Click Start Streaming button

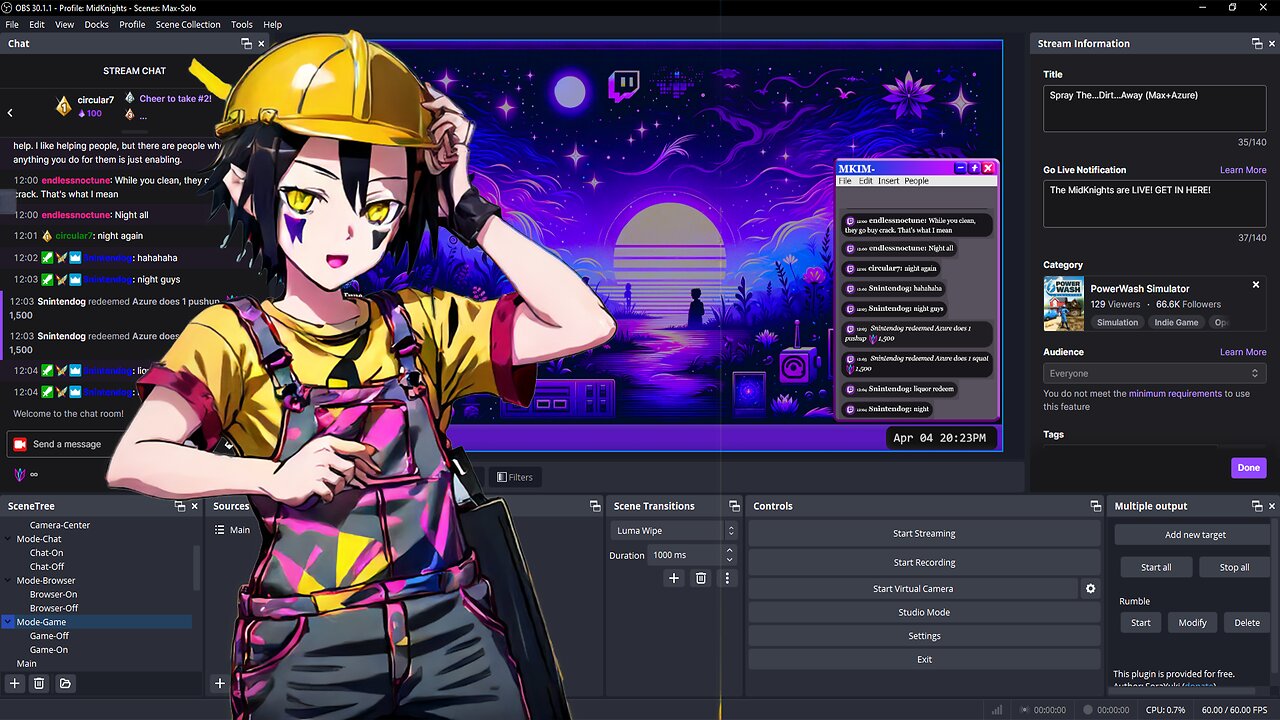[x=924, y=534]
